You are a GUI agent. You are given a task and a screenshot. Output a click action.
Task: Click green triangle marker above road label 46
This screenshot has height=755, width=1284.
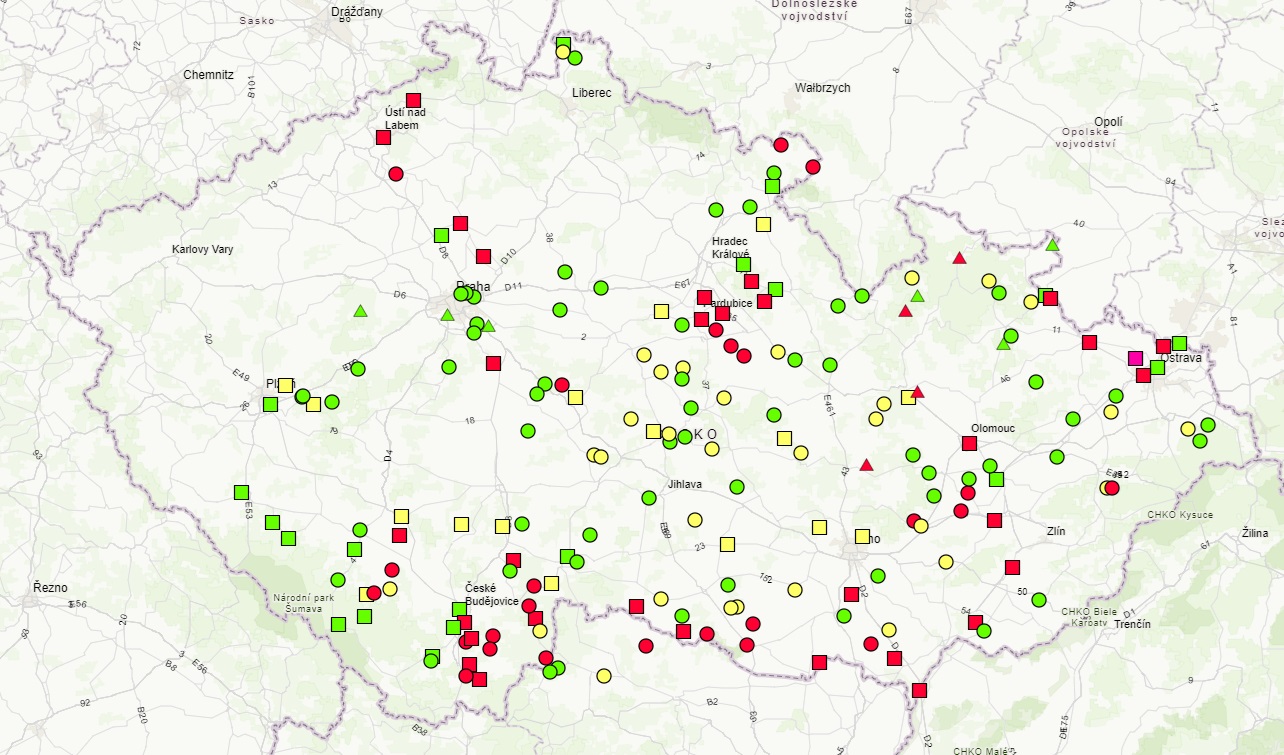[1003, 344]
